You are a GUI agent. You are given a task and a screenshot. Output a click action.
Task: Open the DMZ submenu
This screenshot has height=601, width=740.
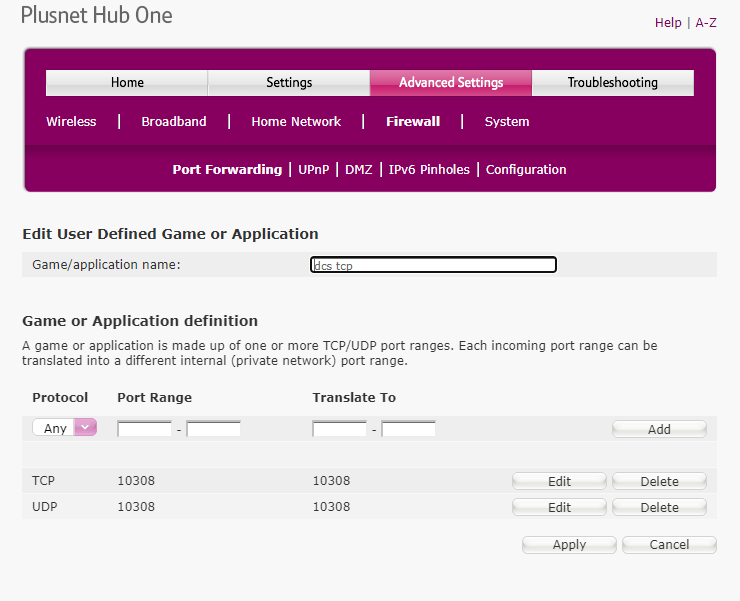click(x=359, y=169)
